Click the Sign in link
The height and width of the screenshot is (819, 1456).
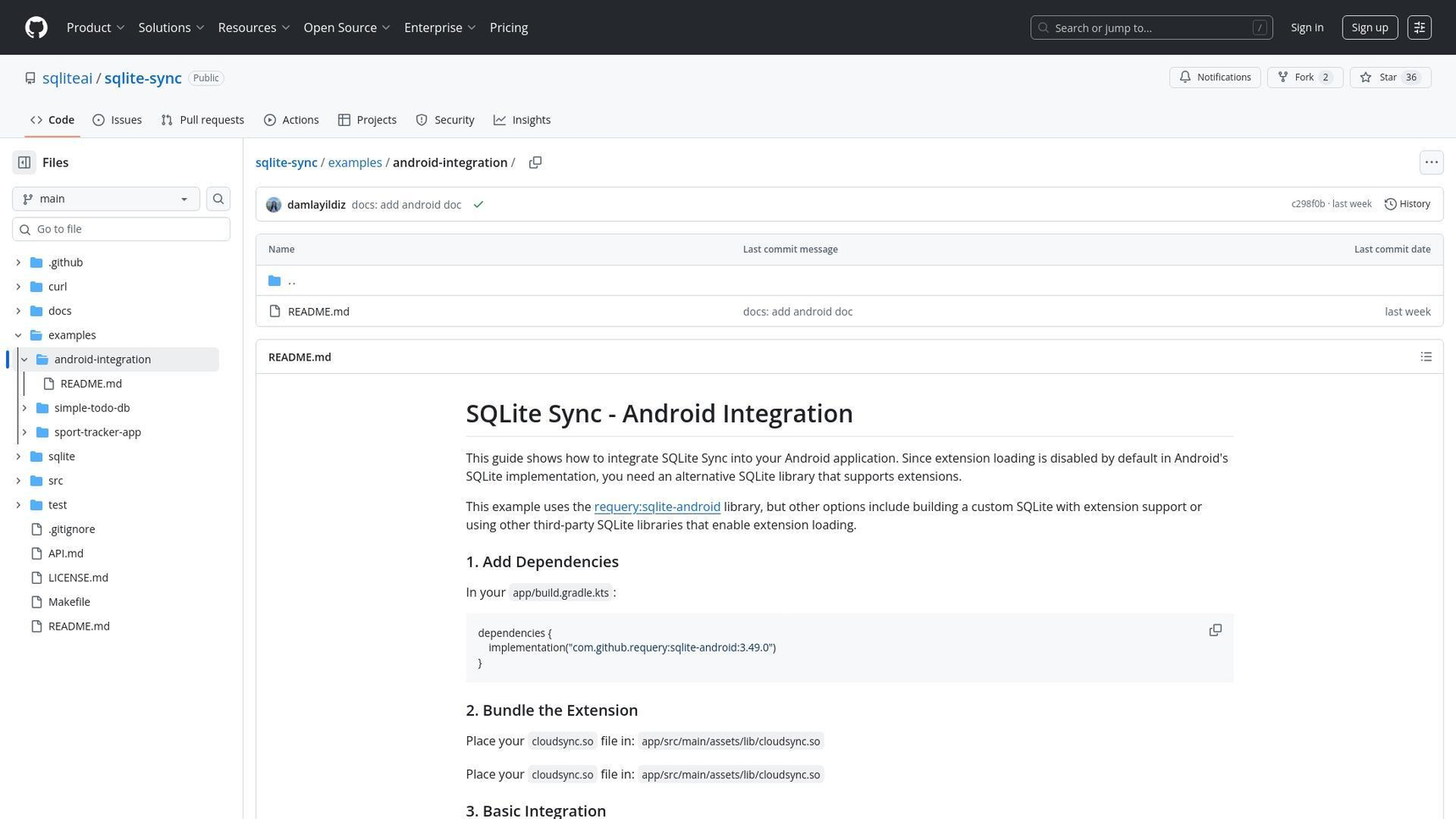click(1307, 27)
